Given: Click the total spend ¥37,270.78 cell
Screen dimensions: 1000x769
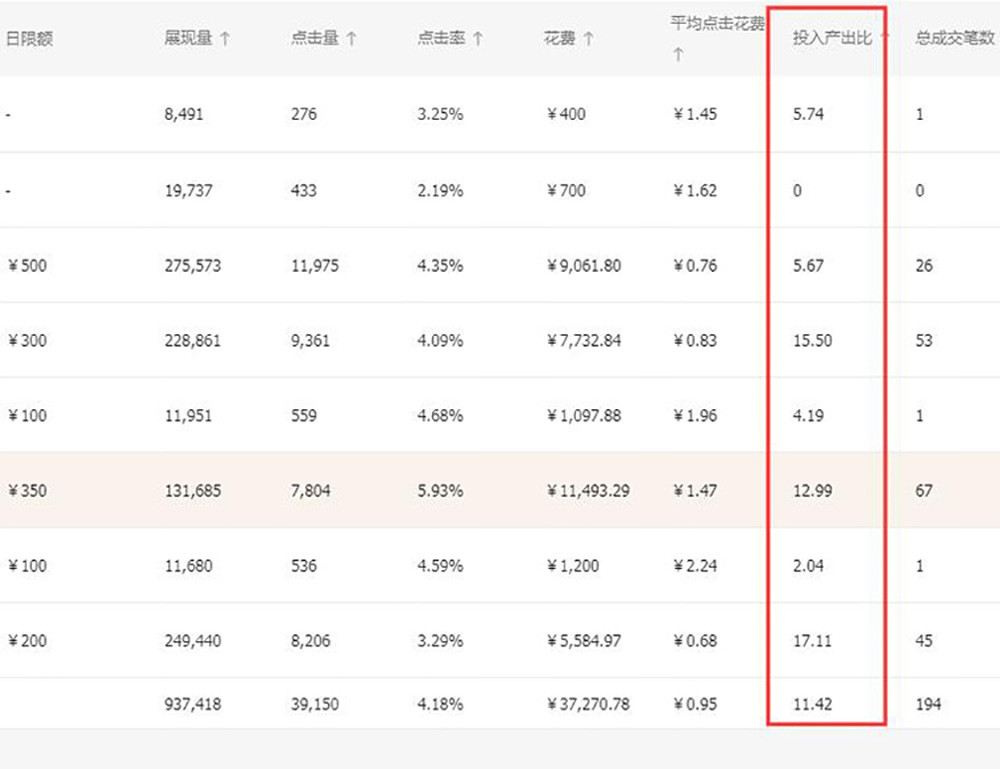Looking at the screenshot, I should (x=589, y=704).
